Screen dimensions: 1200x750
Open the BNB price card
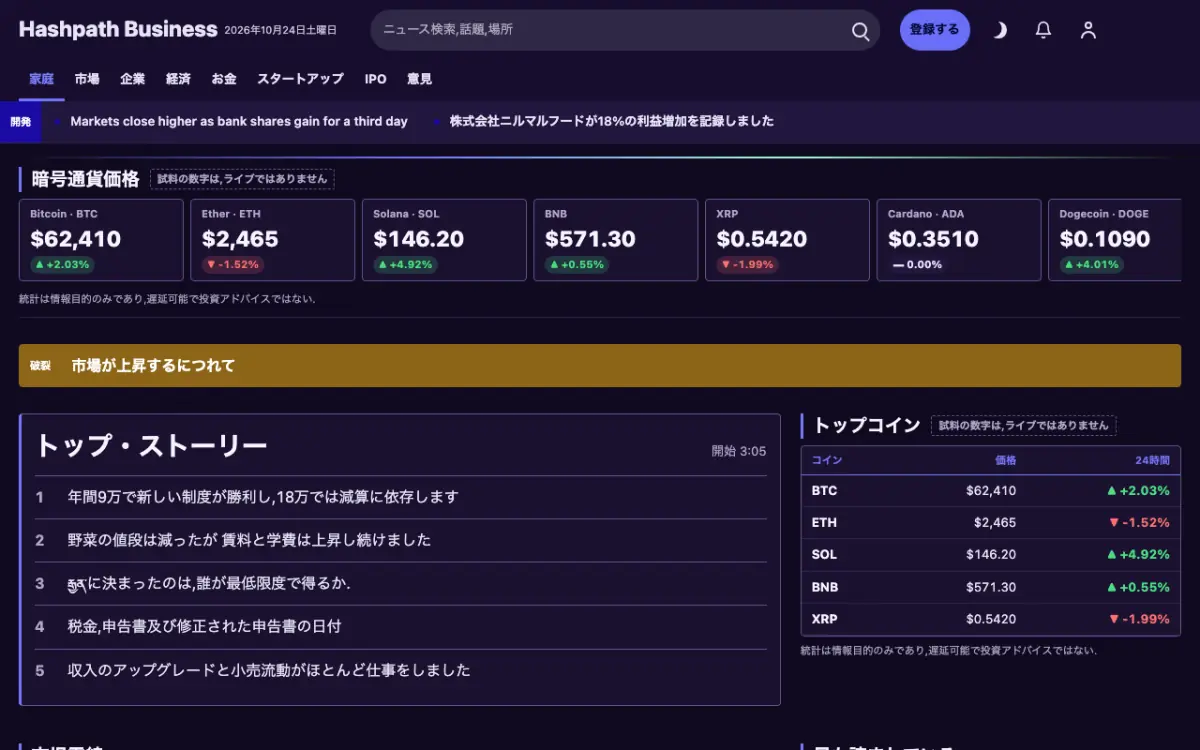tap(616, 240)
